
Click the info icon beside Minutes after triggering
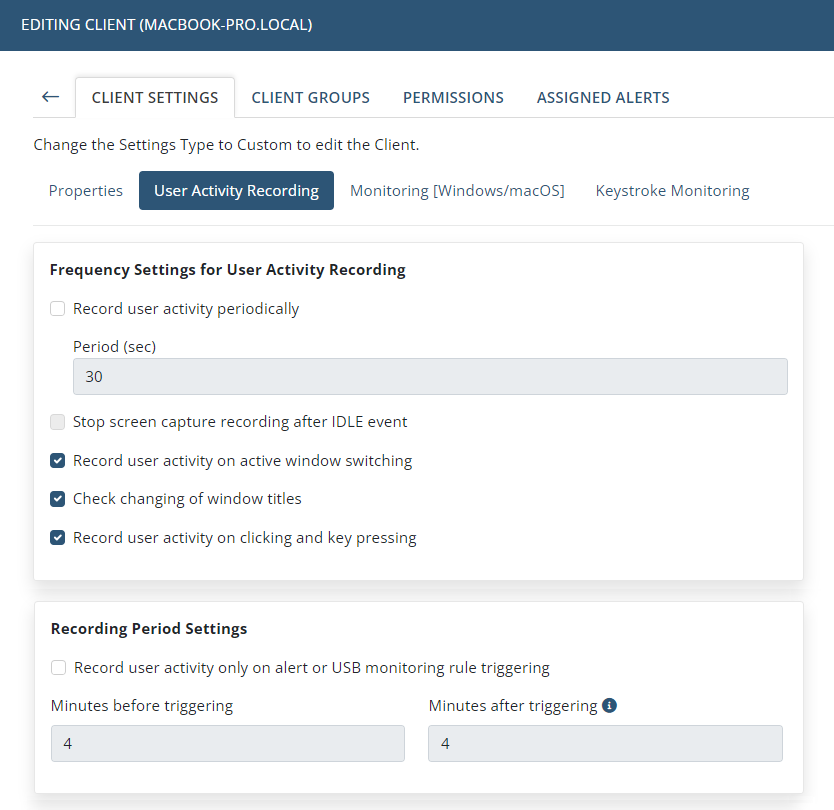tap(609, 705)
